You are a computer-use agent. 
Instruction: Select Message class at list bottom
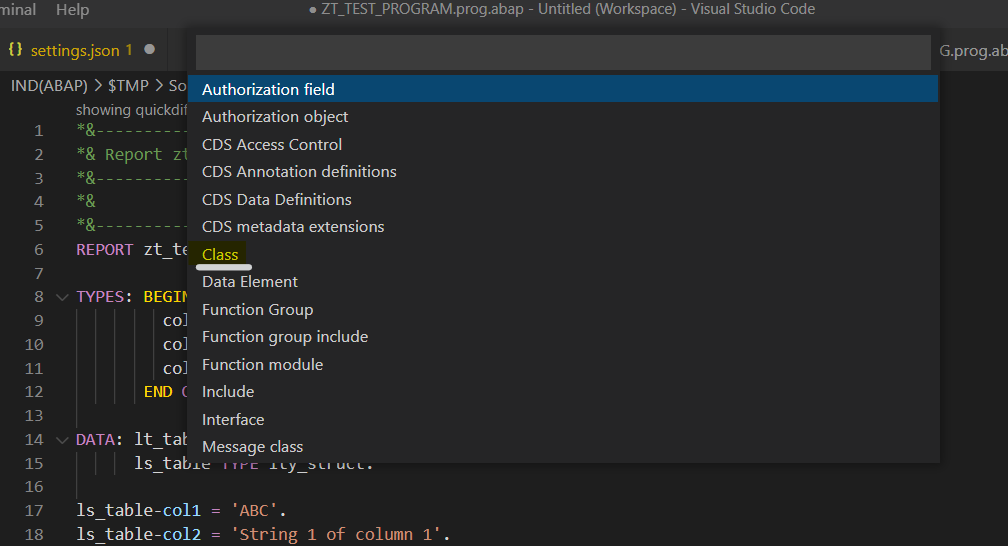click(252, 447)
